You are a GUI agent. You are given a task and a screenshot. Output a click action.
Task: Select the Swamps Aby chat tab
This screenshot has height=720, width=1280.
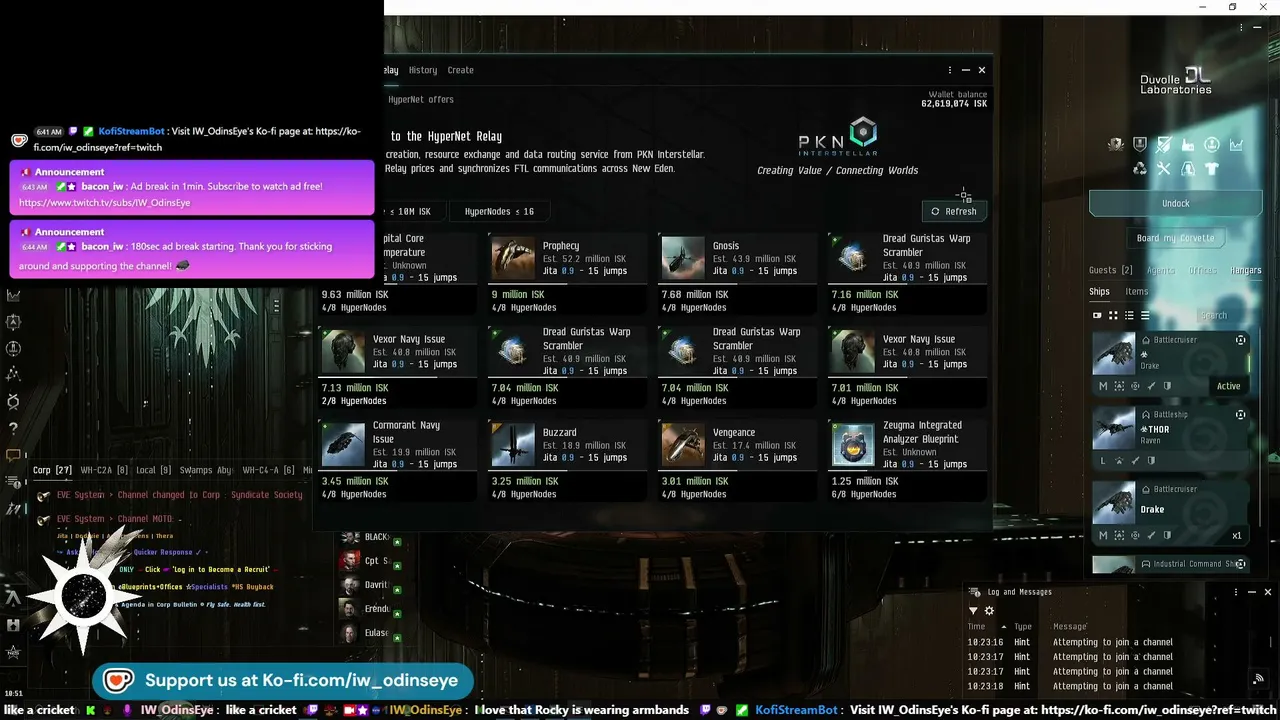(205, 470)
